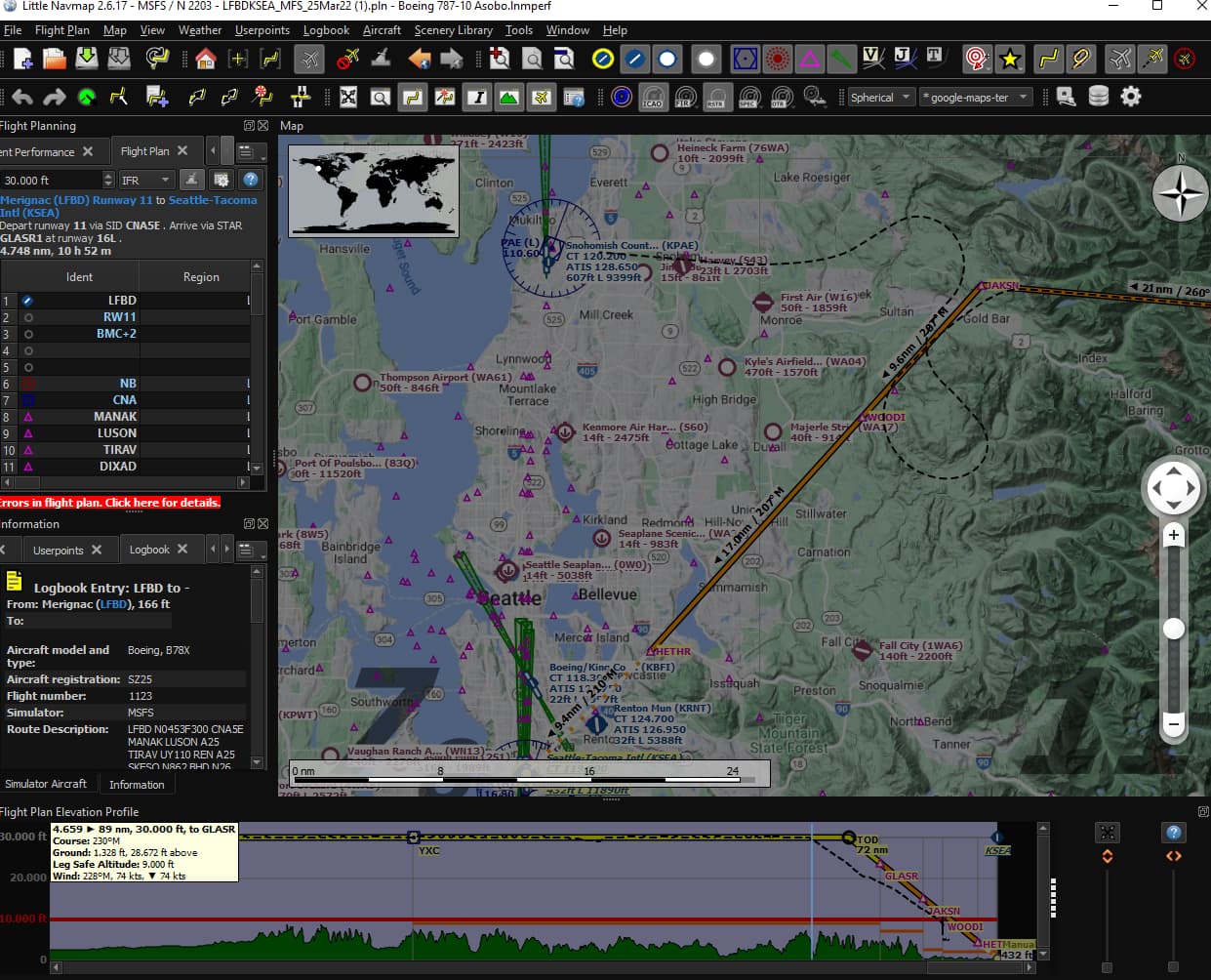Click the map zoom slider handle

[1173, 629]
